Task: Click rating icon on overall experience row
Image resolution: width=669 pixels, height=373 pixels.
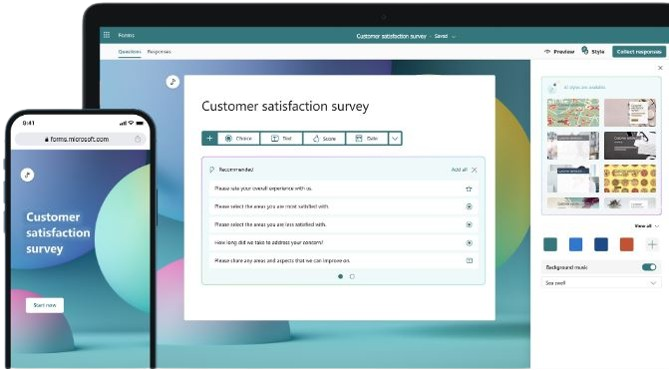Action: (469, 189)
